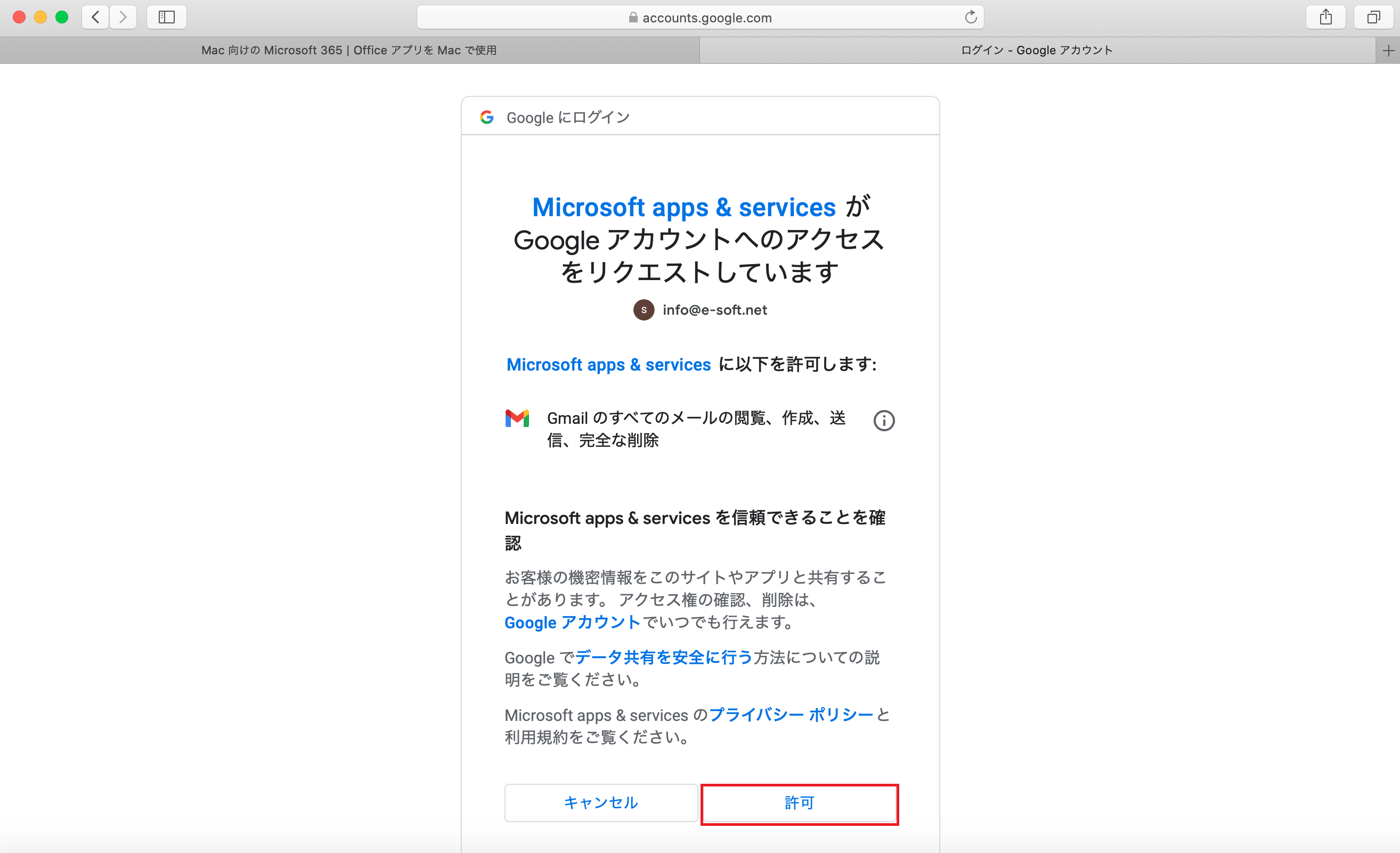Screen dimensions: 1400x853
Task: Click the Gmail envelope icon
Action: click(517, 419)
